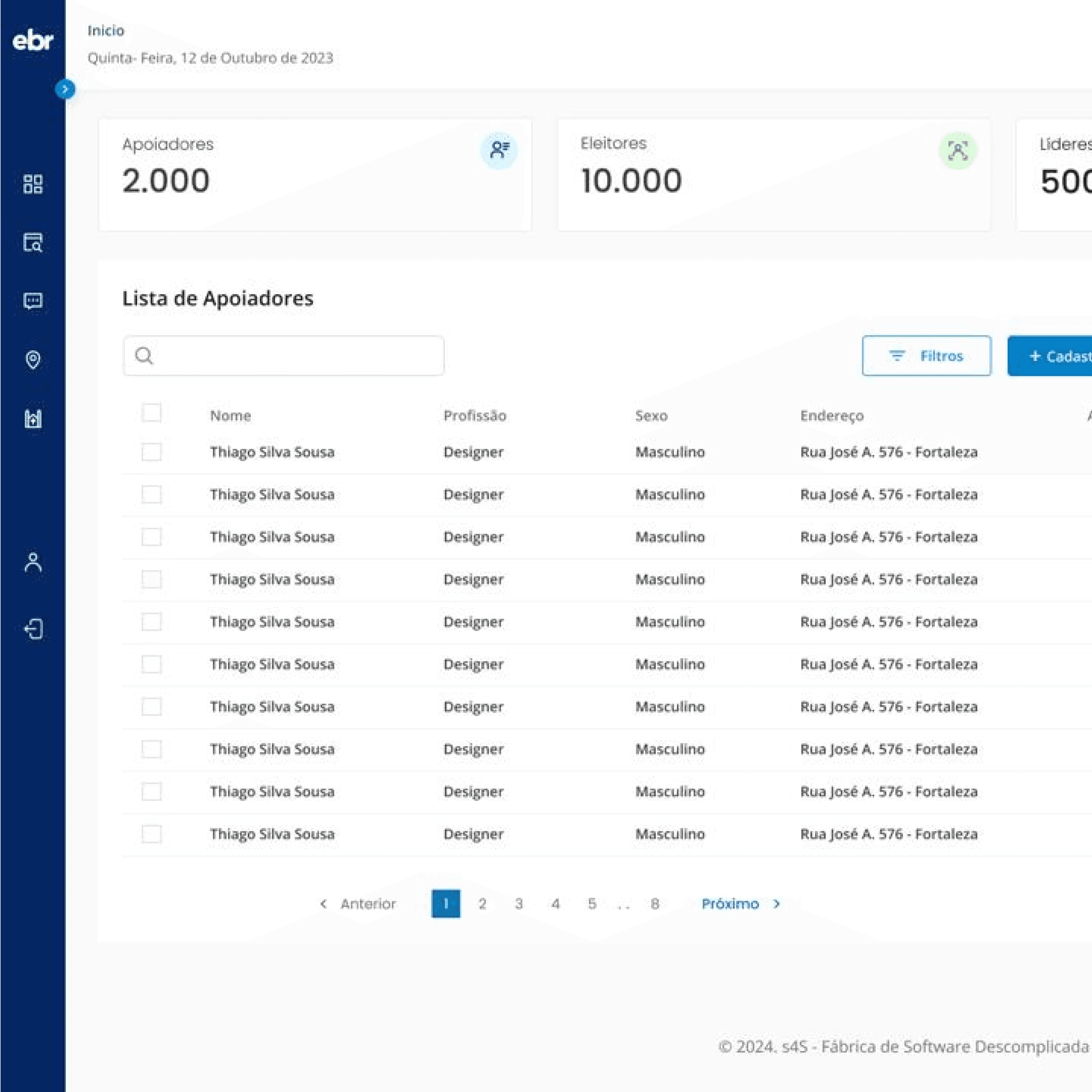Toggle the select-all header checkbox

152,413
